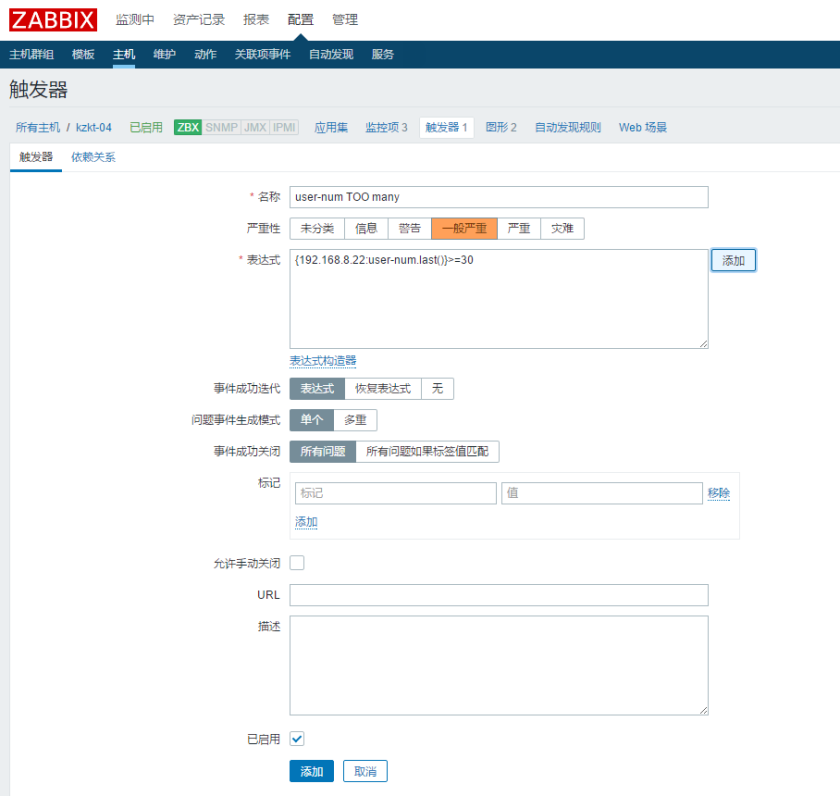
Task: Click into the 描述 text area
Action: [499, 665]
